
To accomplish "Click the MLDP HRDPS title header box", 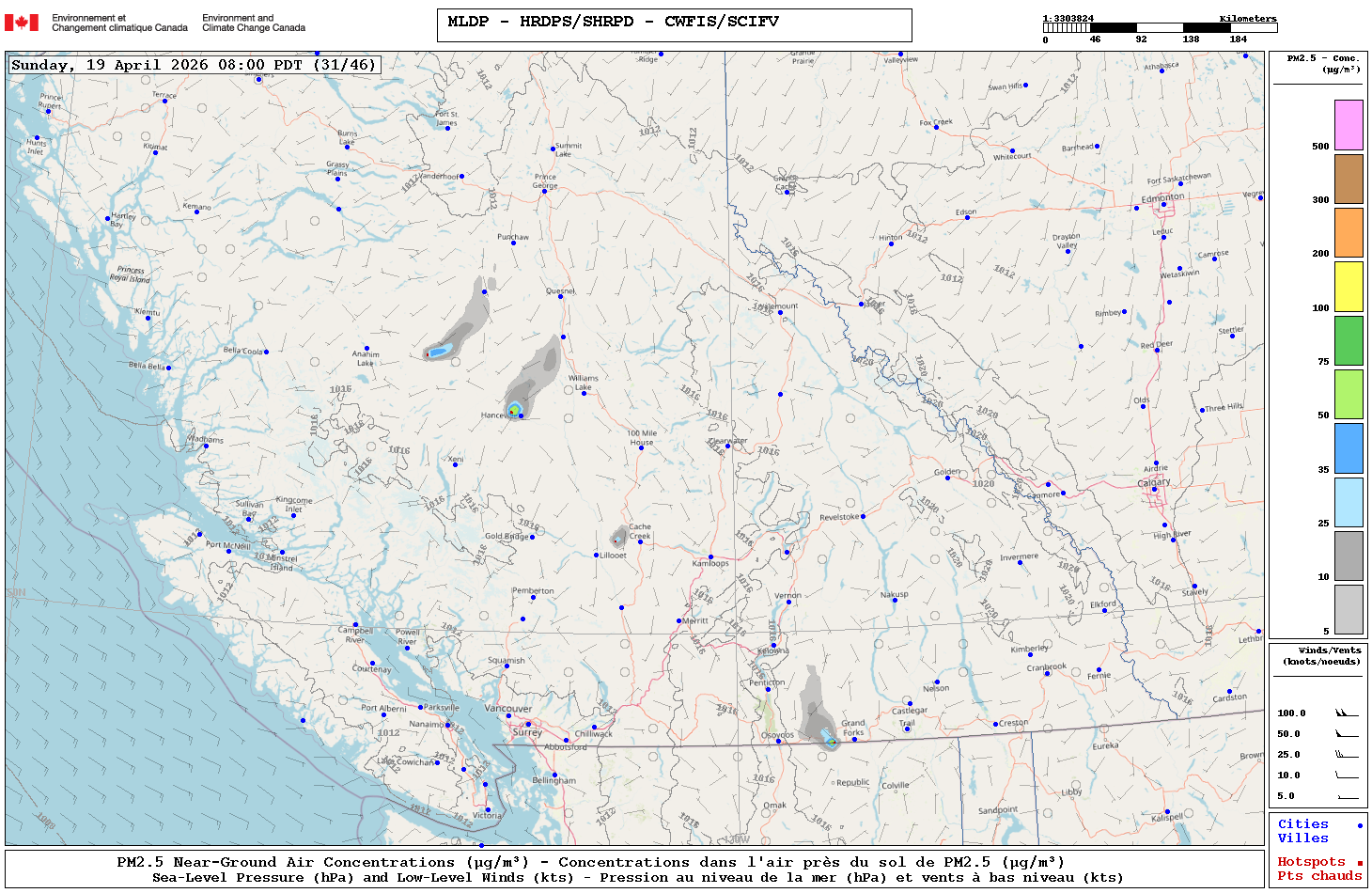I will click(x=674, y=25).
